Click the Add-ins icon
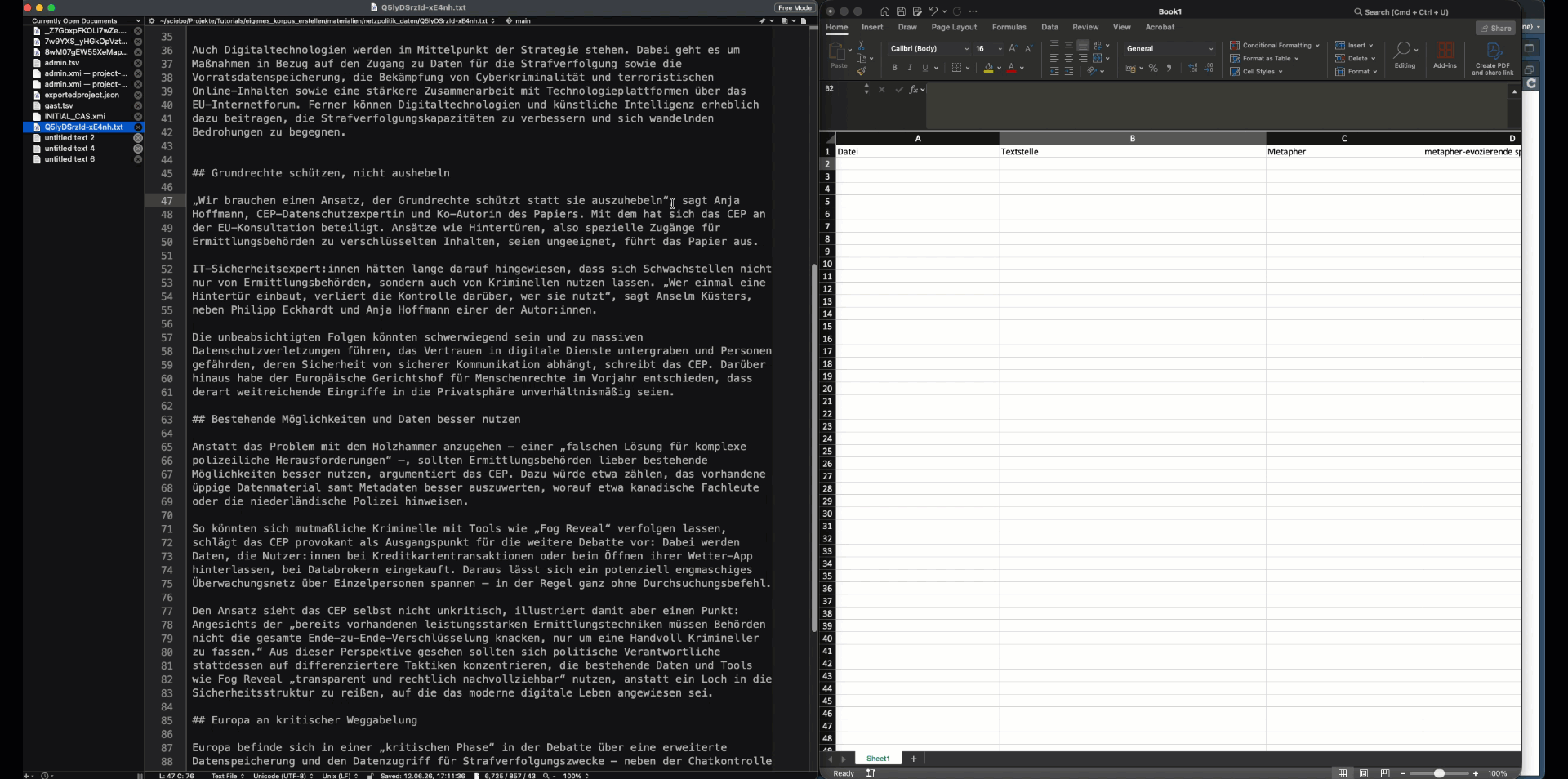The width and height of the screenshot is (1568, 779). click(1445, 56)
